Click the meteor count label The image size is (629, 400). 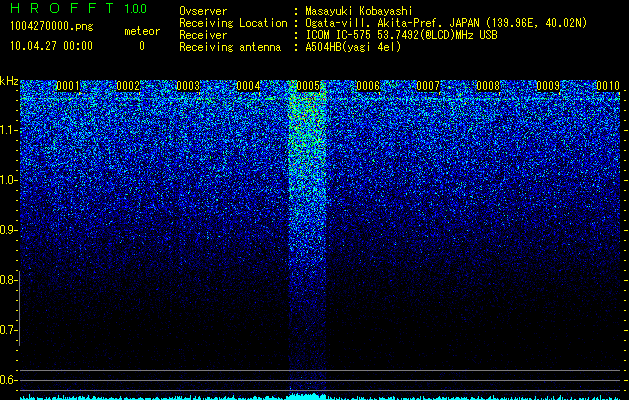point(142,31)
